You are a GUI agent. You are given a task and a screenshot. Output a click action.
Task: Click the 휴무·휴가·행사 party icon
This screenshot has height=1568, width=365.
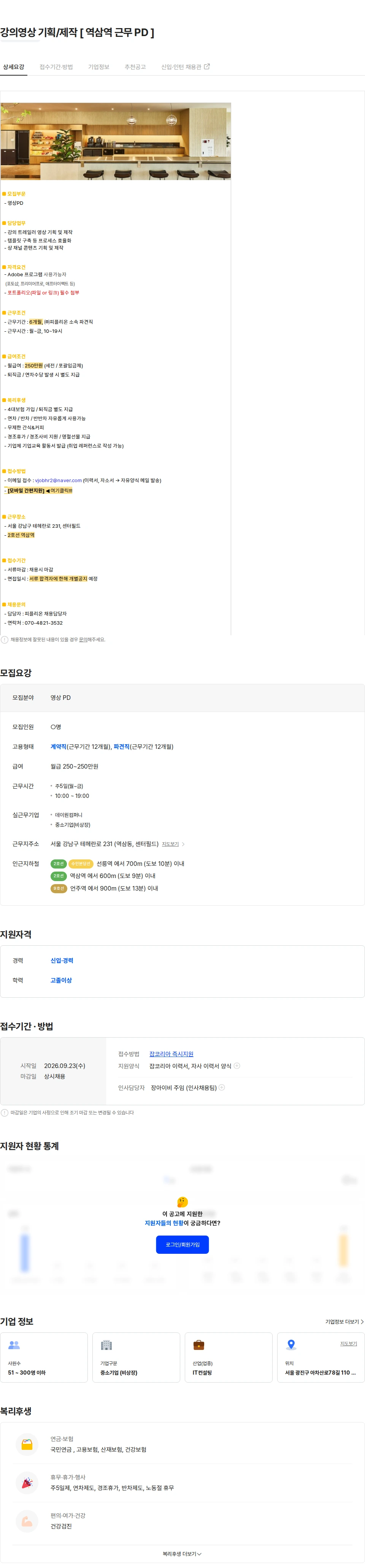pos(27,1483)
